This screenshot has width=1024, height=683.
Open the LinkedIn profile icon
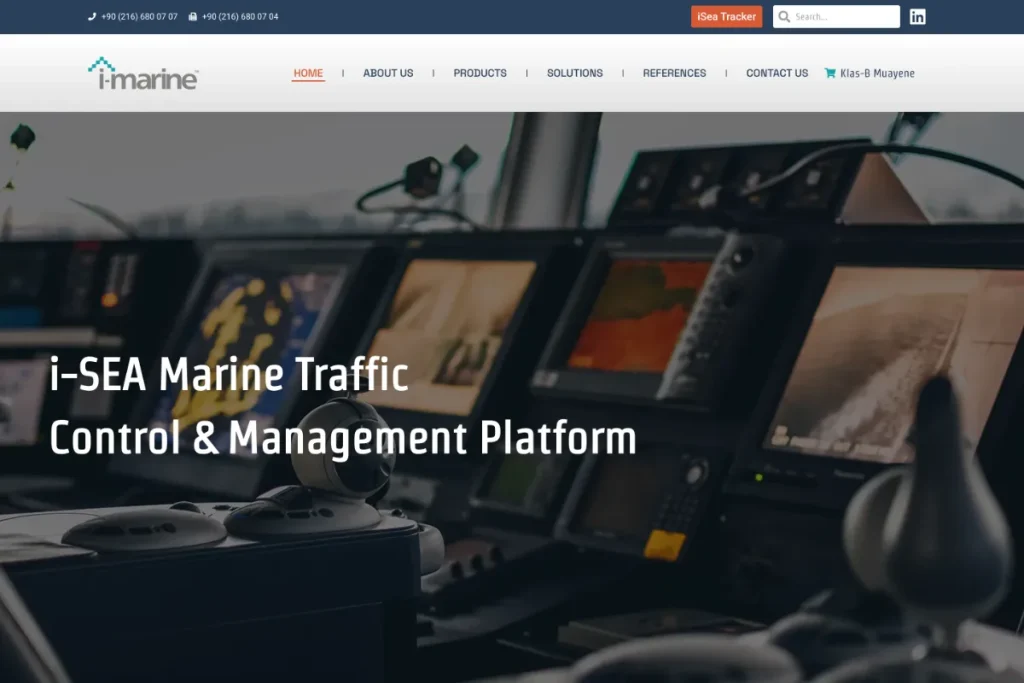click(917, 16)
